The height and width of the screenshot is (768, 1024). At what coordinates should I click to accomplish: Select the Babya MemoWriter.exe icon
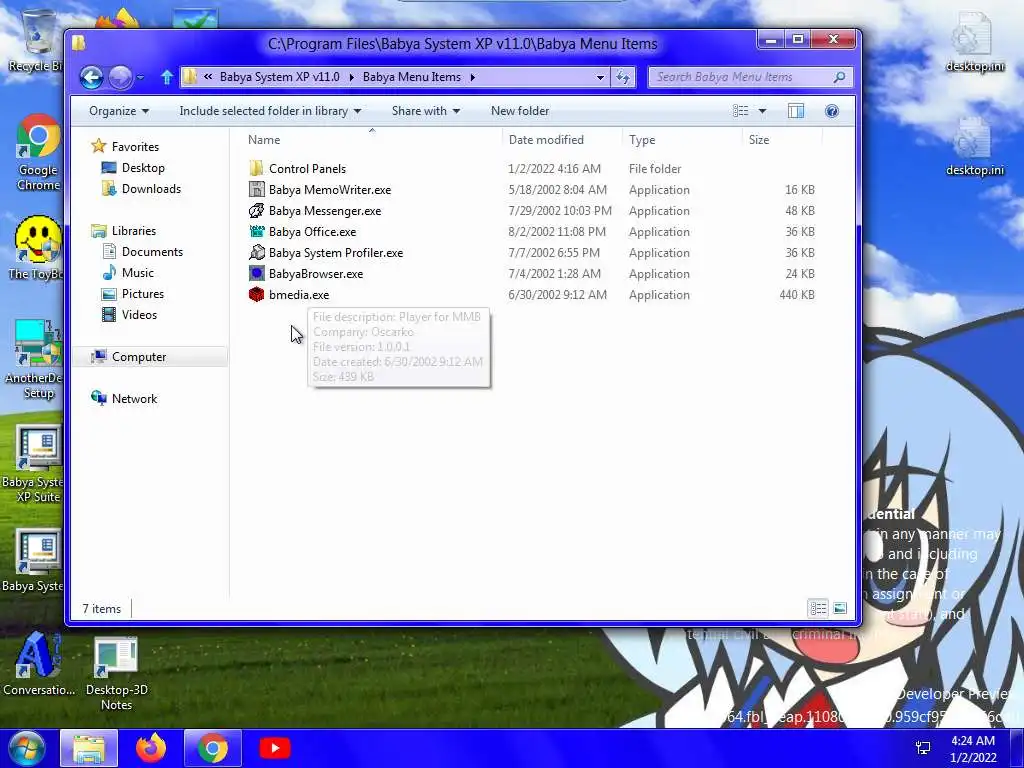[257, 189]
